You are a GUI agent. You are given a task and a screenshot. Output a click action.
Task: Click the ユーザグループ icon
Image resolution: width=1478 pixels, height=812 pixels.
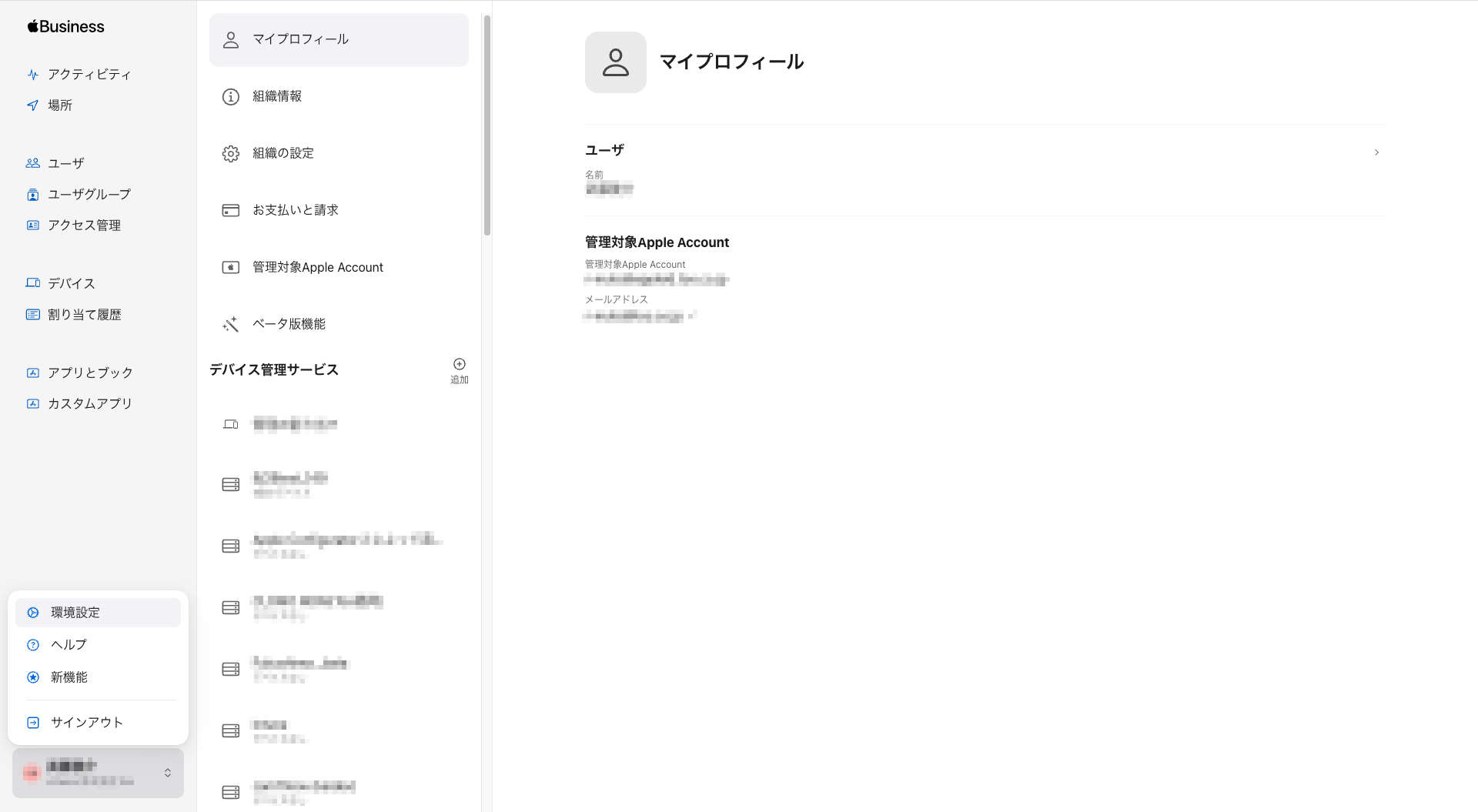point(32,195)
